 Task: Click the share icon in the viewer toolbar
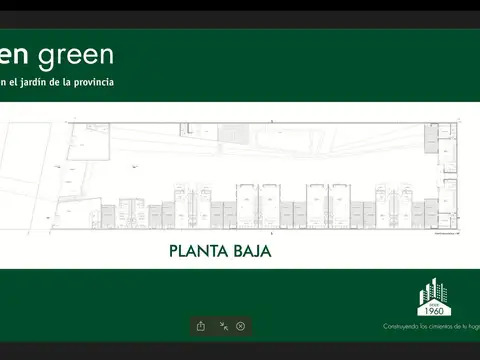point(201,326)
